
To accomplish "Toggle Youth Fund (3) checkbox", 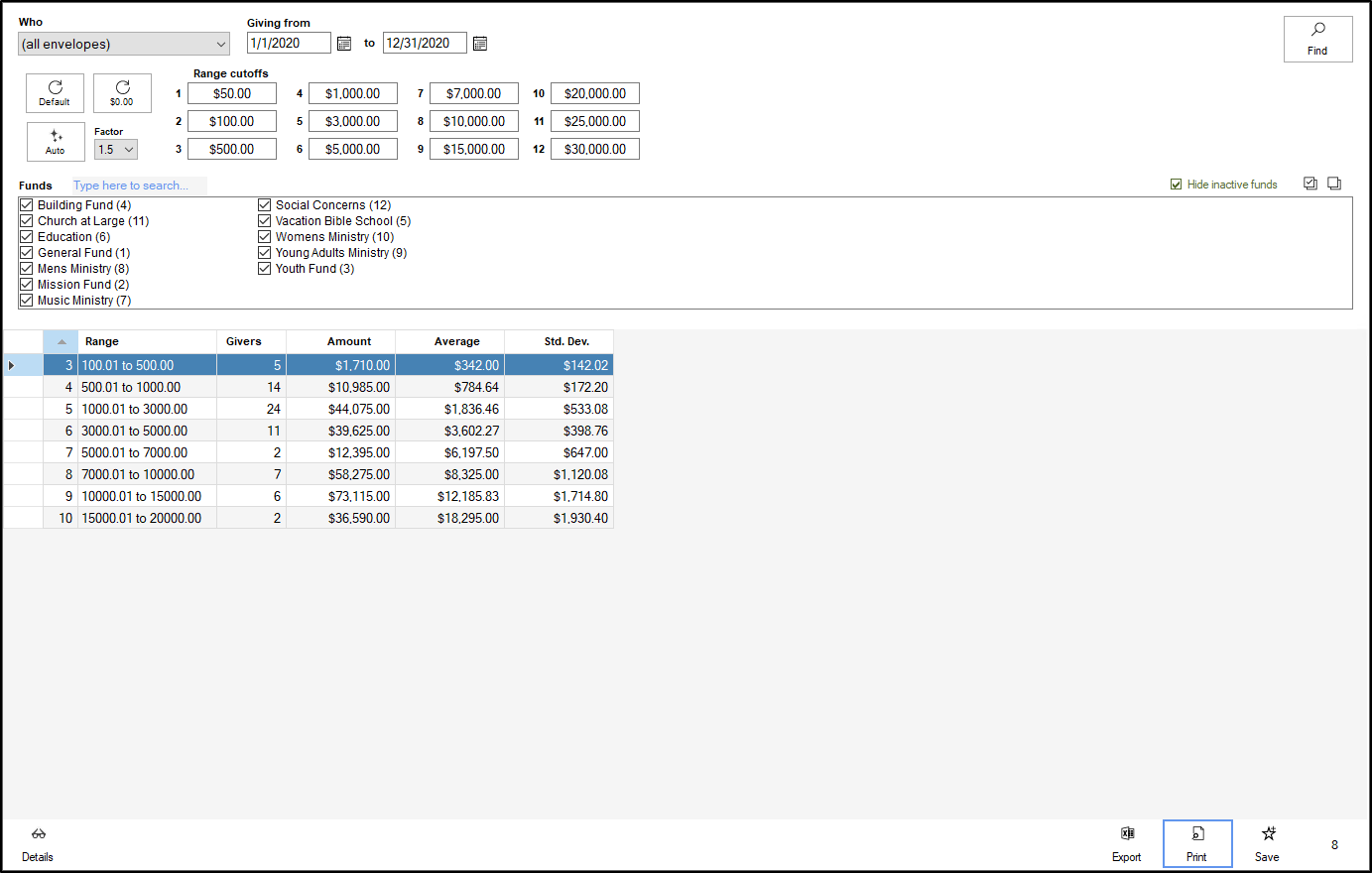I will 265,269.
